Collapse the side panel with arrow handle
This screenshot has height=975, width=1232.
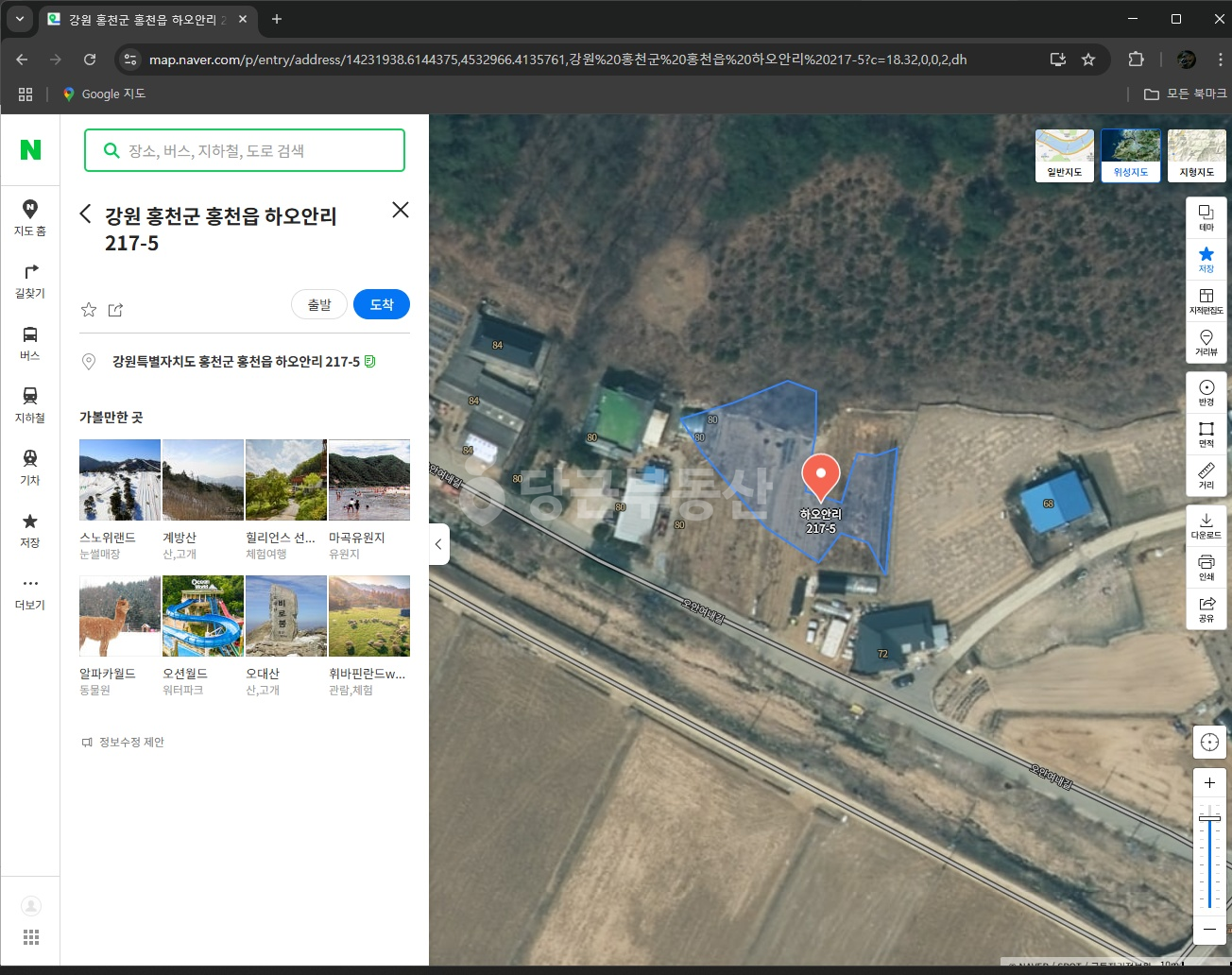tap(438, 544)
